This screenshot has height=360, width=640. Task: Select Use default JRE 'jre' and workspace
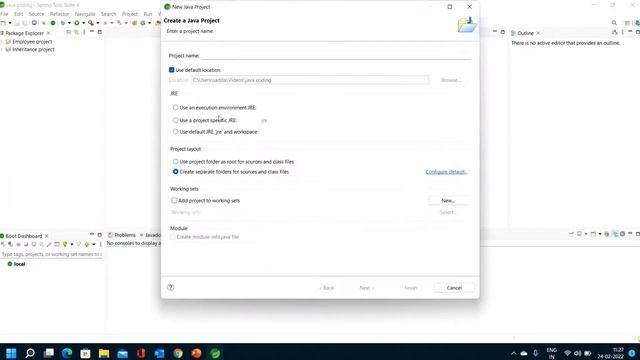pyautogui.click(x=176, y=131)
